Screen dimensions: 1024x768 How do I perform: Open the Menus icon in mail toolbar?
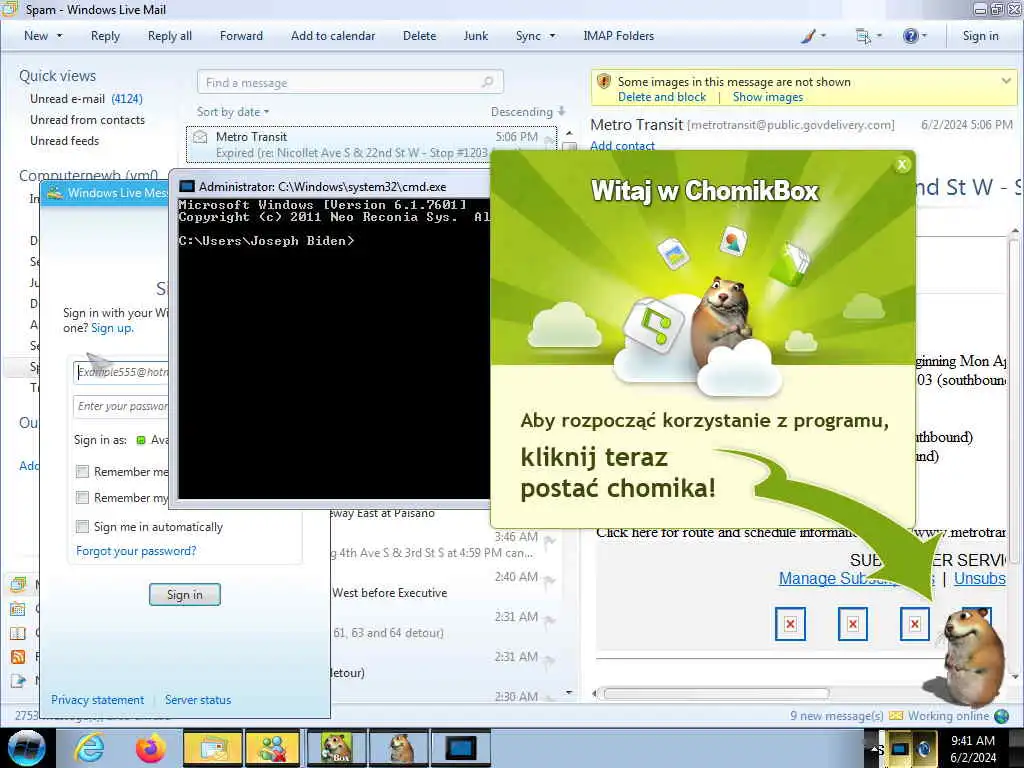[x=863, y=36]
